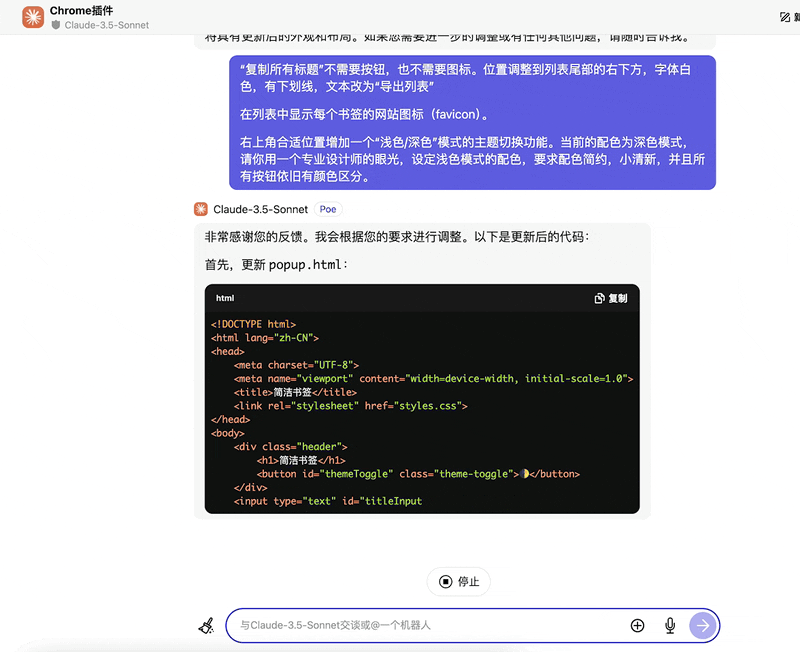Viewport: 800px width, 652px height.
Task: Click the text 首先,更新 popup.html
Action: pyautogui.click(x=276, y=265)
